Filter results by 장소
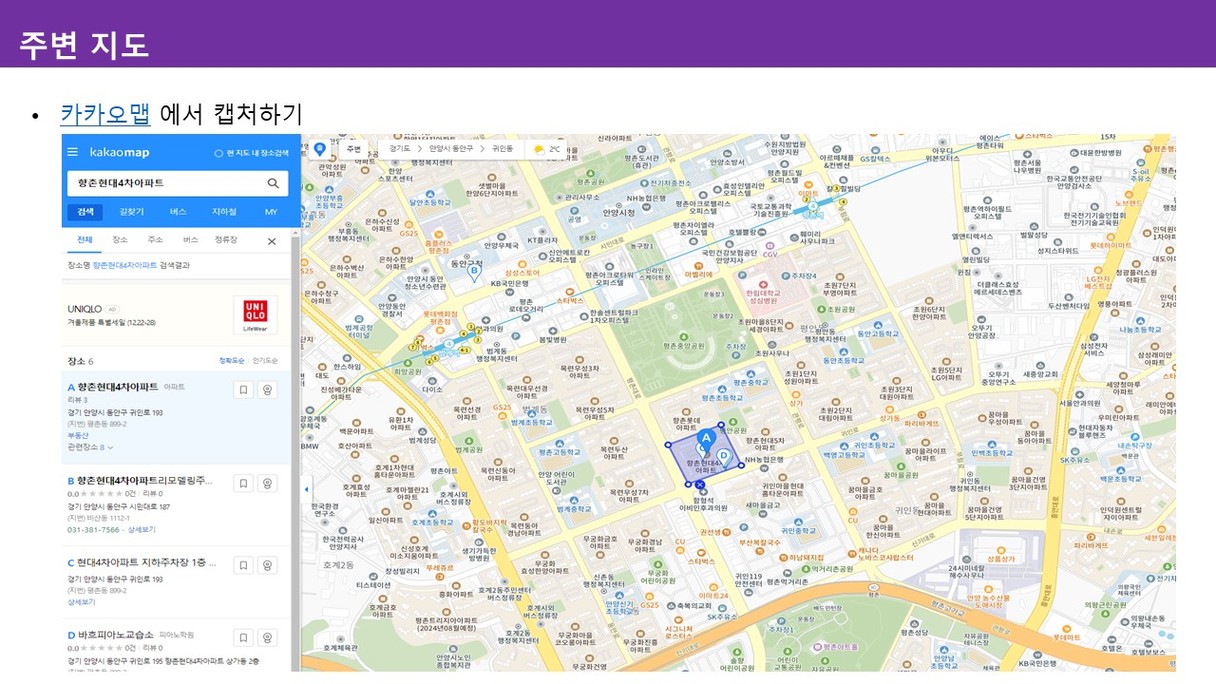Screen dimensions: 1216x684 pyautogui.click(x=120, y=240)
